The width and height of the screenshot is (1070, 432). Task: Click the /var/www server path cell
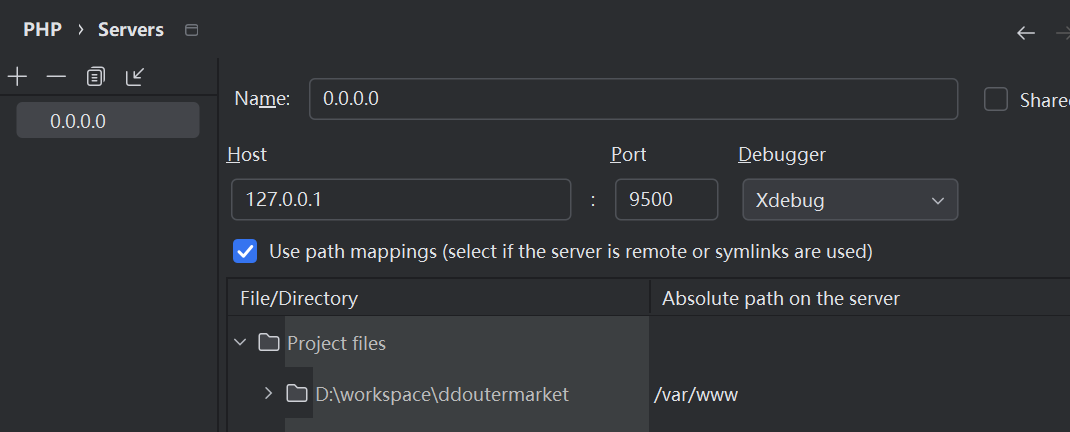tap(860, 394)
